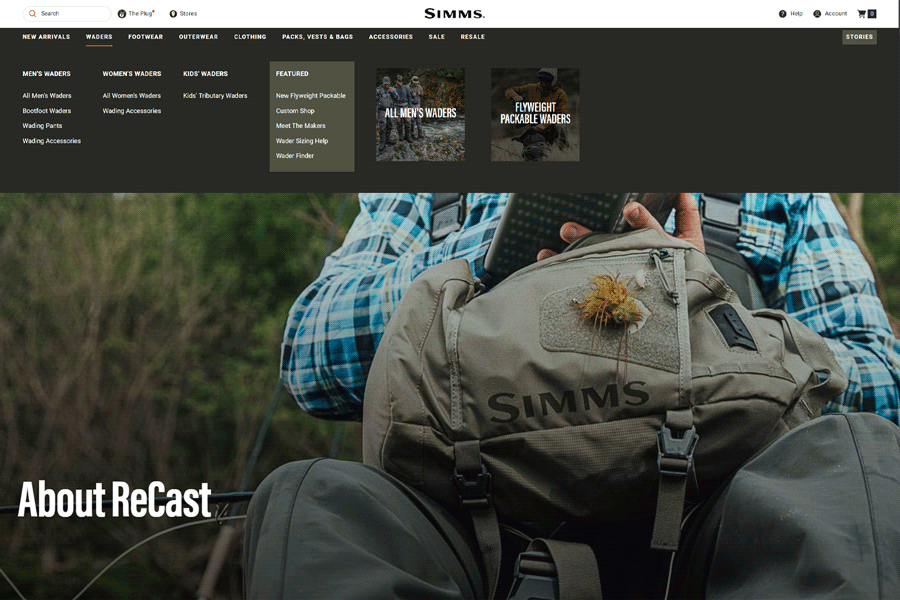Click the Men's Waders heading
The width and height of the screenshot is (900, 600).
pyautogui.click(x=46, y=73)
